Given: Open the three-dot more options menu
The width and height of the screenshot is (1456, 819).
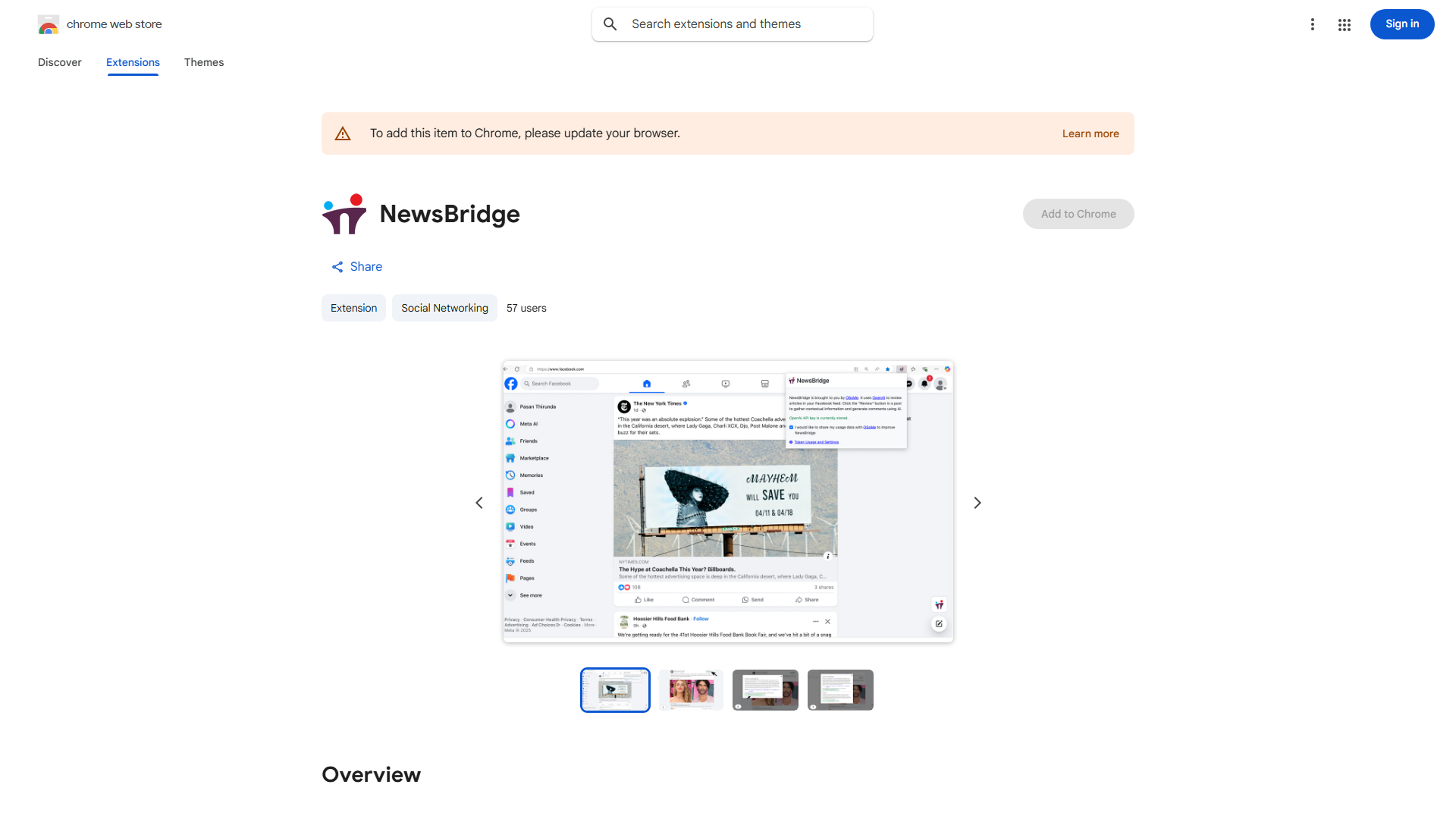Looking at the screenshot, I should click(x=1312, y=24).
